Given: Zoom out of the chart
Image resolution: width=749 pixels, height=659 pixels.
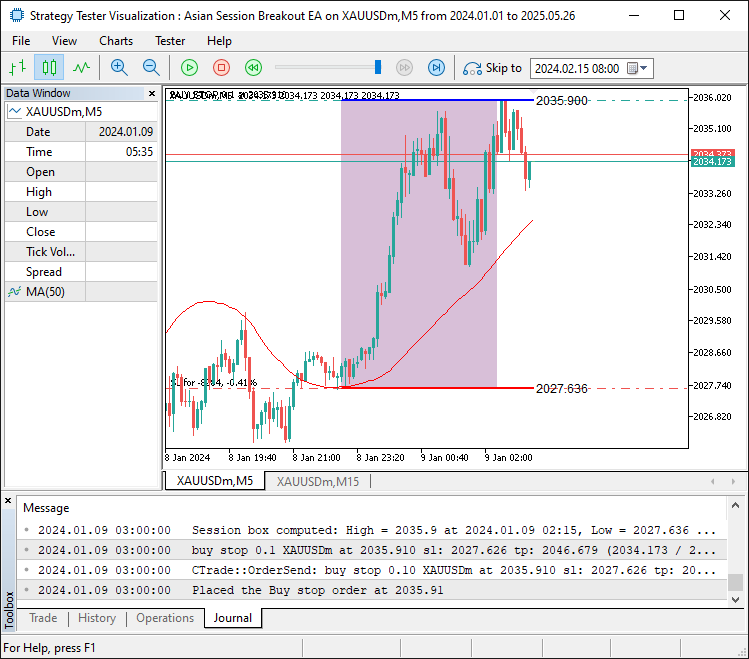Looking at the screenshot, I should (x=151, y=68).
